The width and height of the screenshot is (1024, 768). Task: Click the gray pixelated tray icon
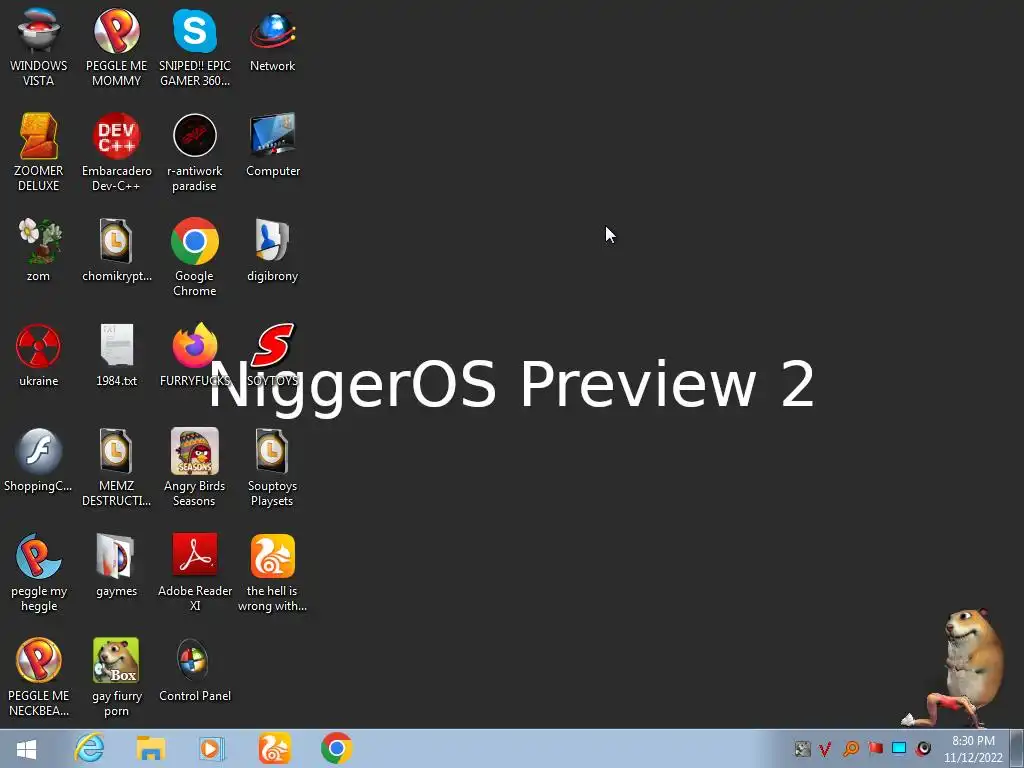coord(803,748)
